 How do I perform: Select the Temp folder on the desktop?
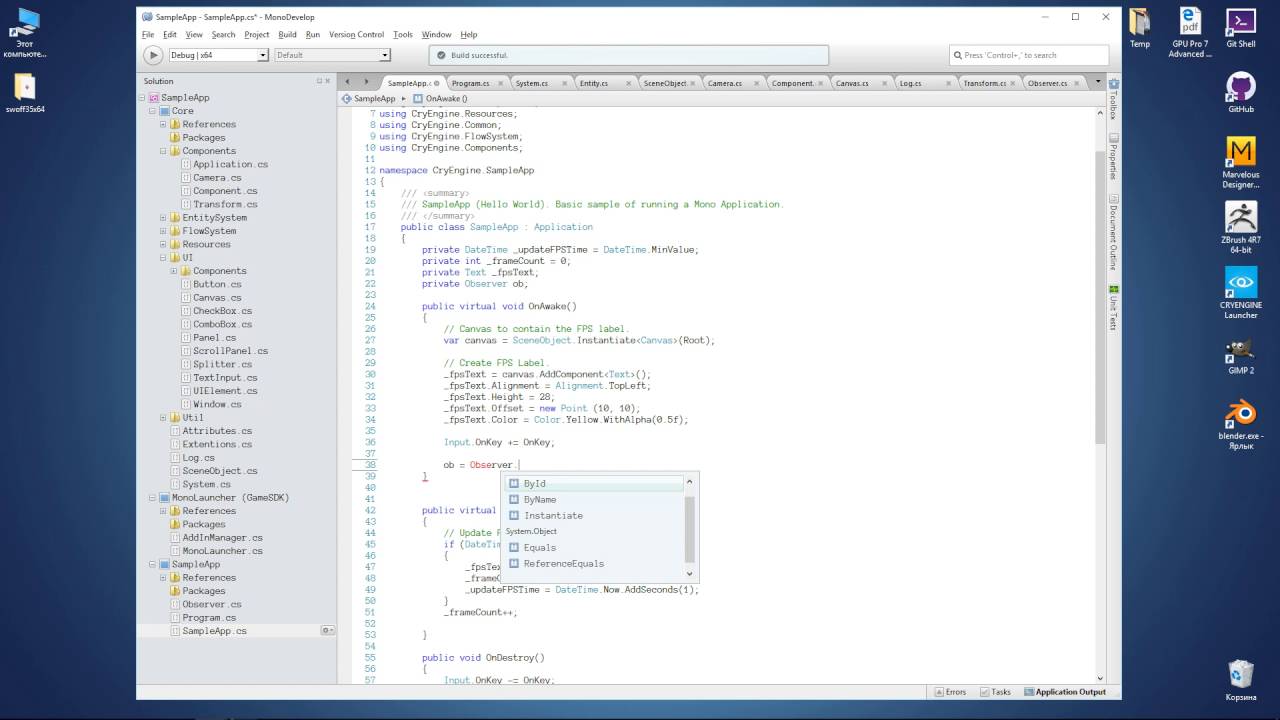click(x=1140, y=27)
